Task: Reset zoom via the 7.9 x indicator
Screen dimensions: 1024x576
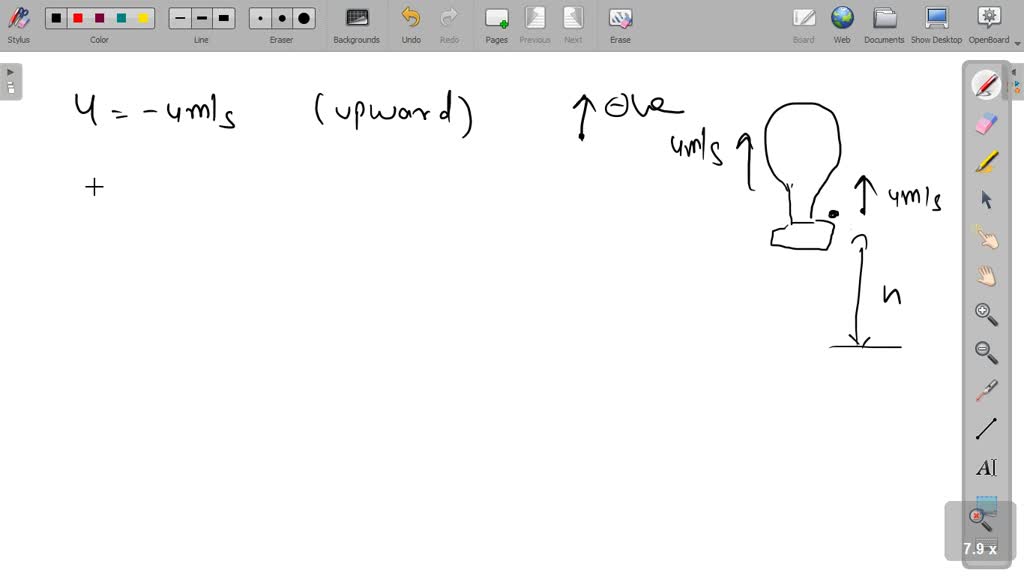Action: coord(980,532)
